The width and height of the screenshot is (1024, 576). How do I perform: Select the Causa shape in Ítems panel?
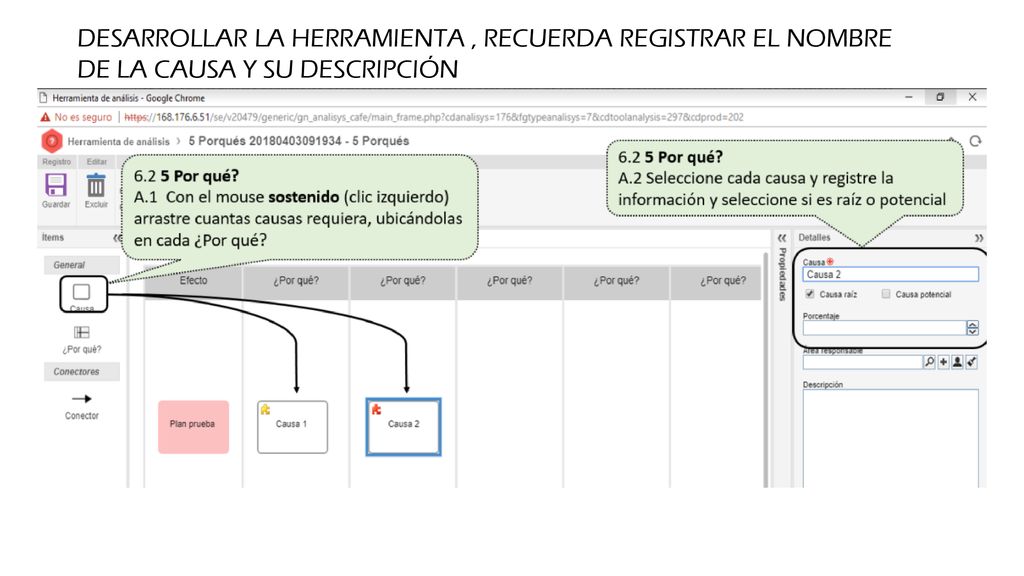pyautogui.click(x=81, y=292)
